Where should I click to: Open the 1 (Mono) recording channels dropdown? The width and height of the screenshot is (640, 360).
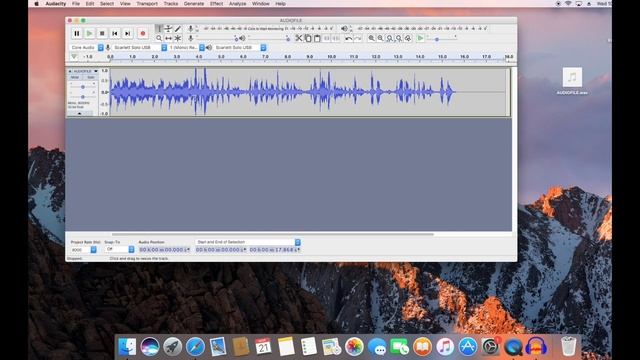tap(187, 48)
